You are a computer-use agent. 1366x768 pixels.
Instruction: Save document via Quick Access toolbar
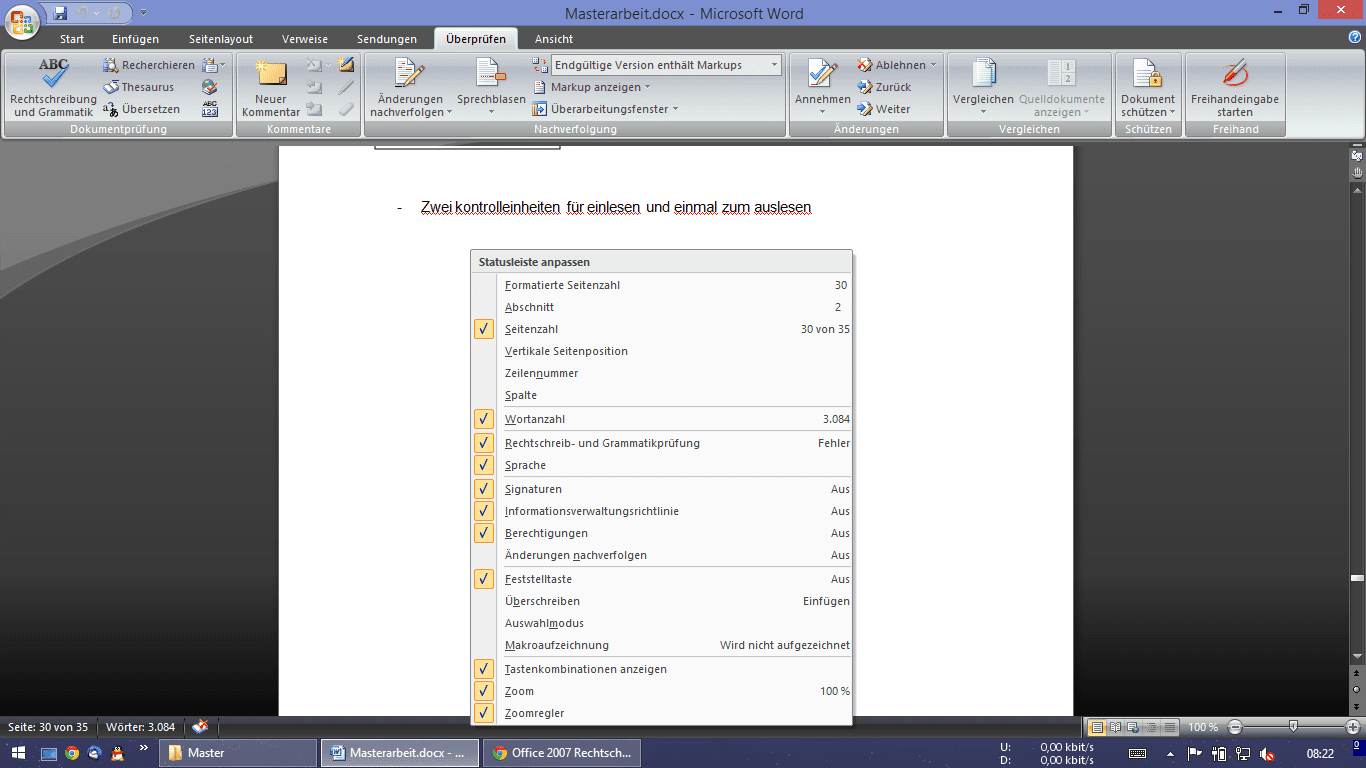(61, 13)
